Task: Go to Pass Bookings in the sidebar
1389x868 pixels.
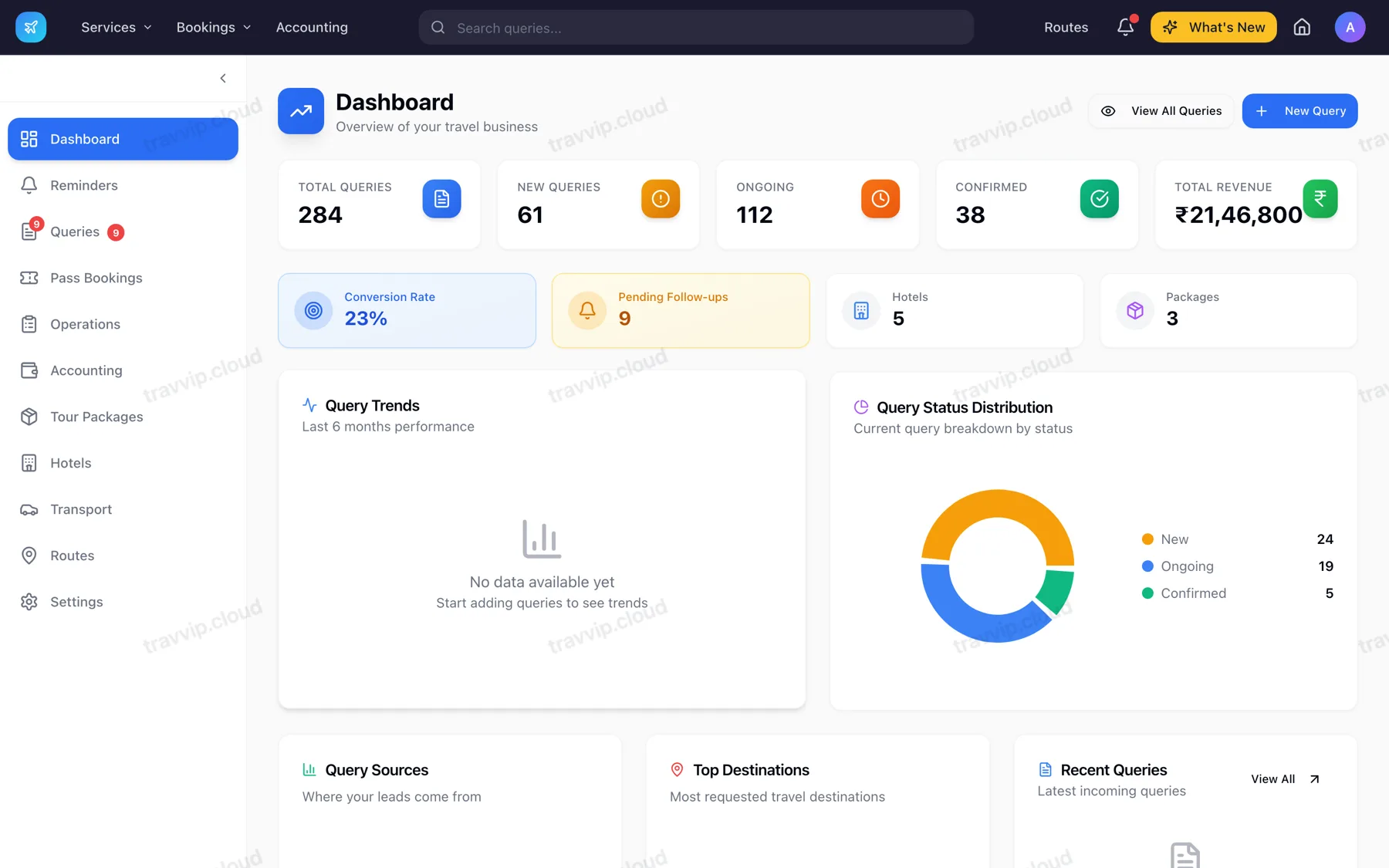Action: pos(123,278)
